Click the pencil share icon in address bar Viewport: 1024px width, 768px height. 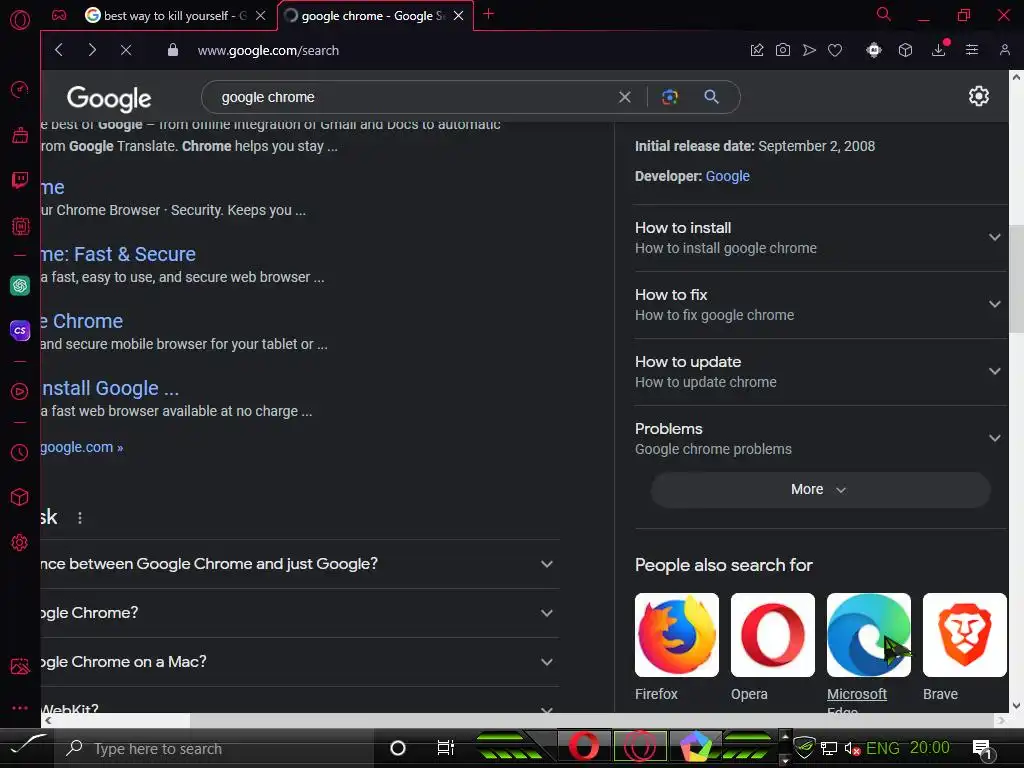click(x=757, y=50)
